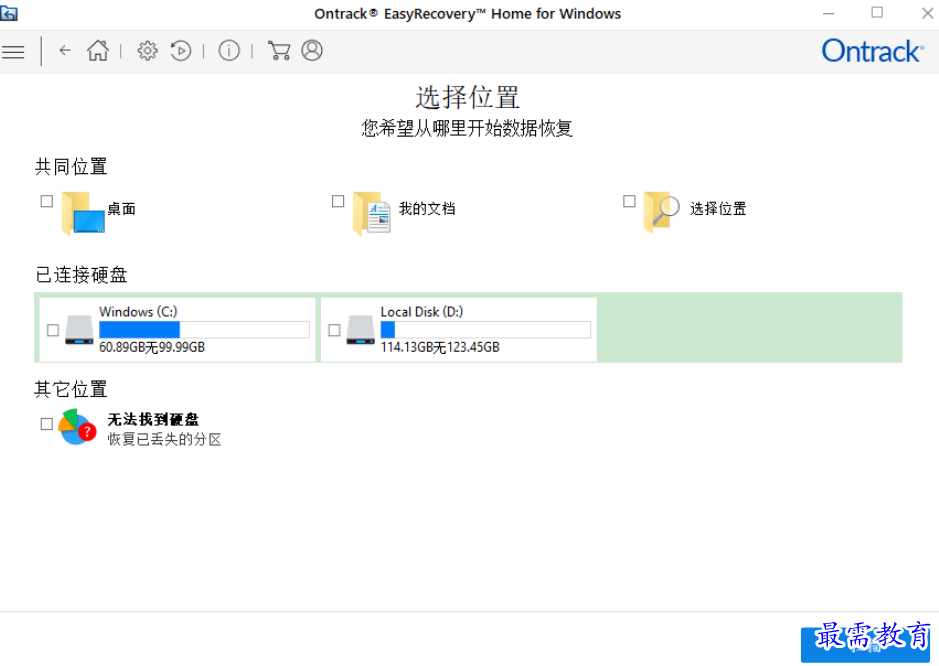Select the 我的文档 label
The image size is (939, 666).
tap(427, 209)
